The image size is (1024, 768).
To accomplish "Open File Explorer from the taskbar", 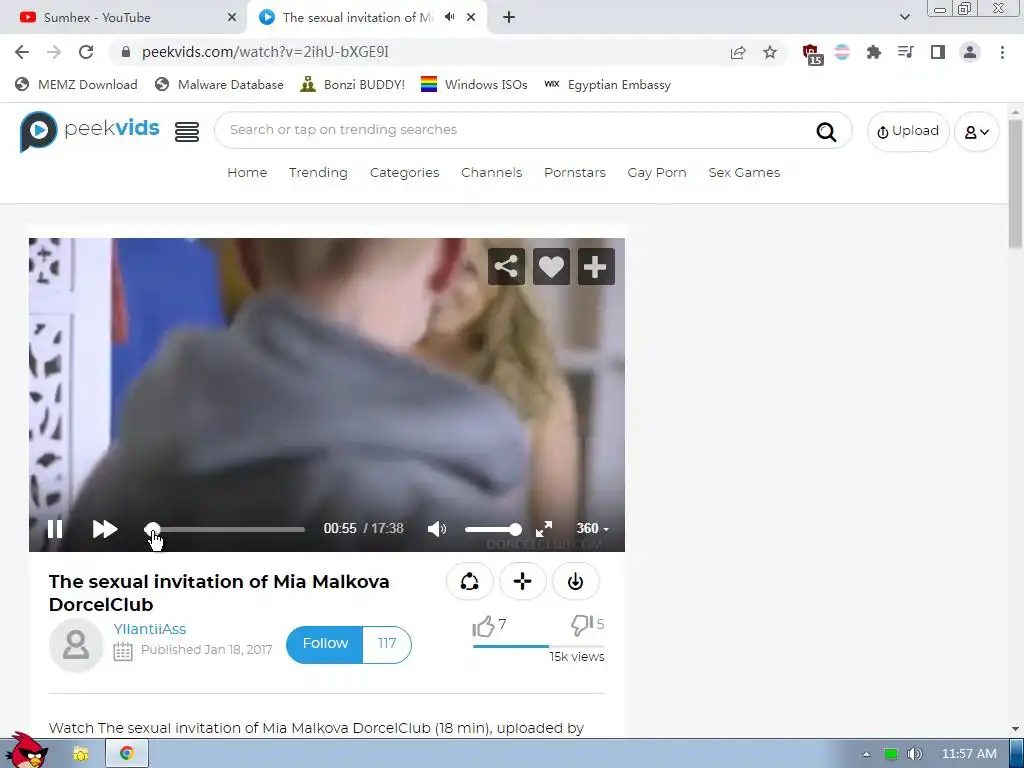I will tap(80, 754).
